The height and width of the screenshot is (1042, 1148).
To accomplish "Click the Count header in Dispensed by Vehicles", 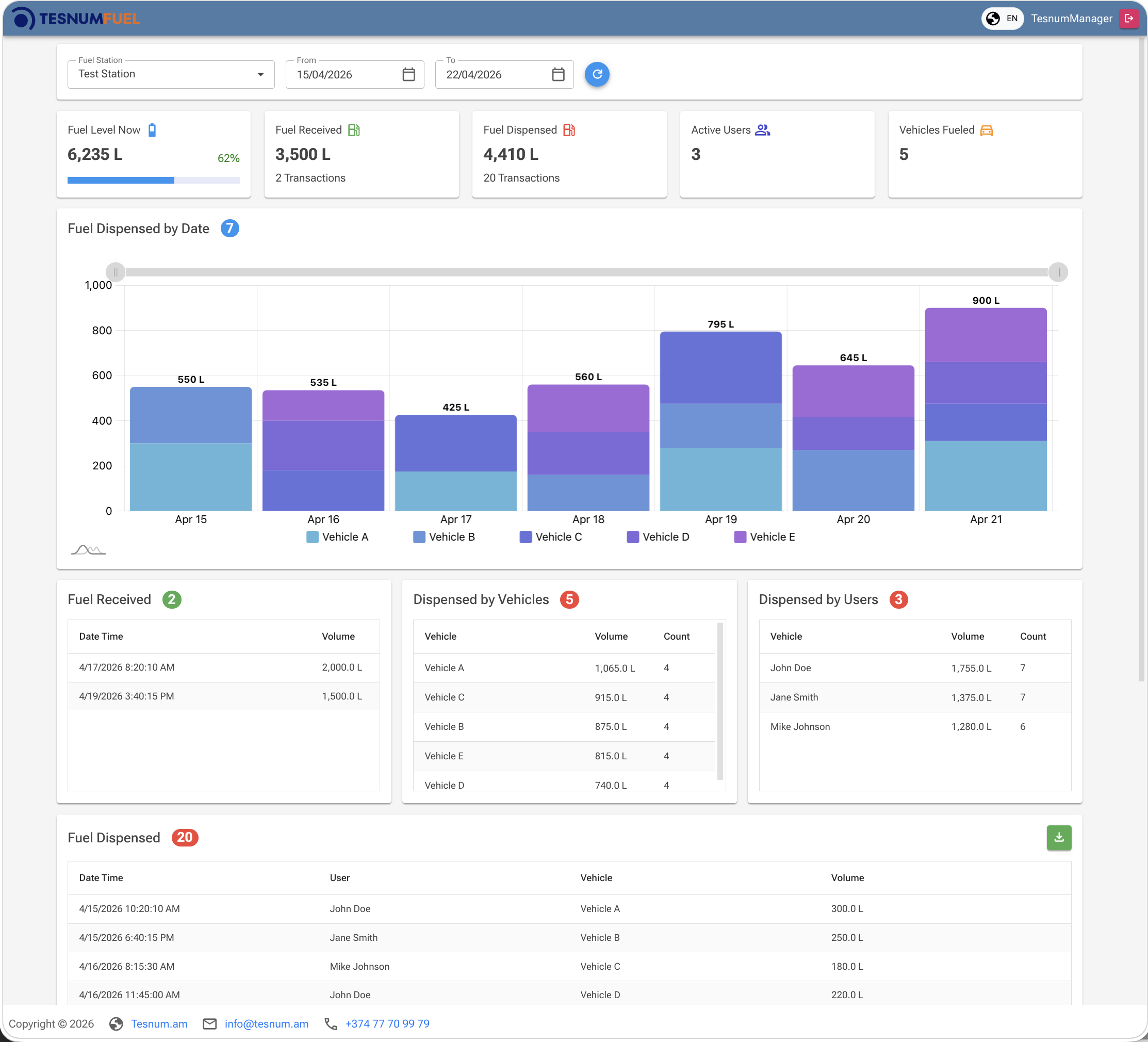I will (676, 637).
